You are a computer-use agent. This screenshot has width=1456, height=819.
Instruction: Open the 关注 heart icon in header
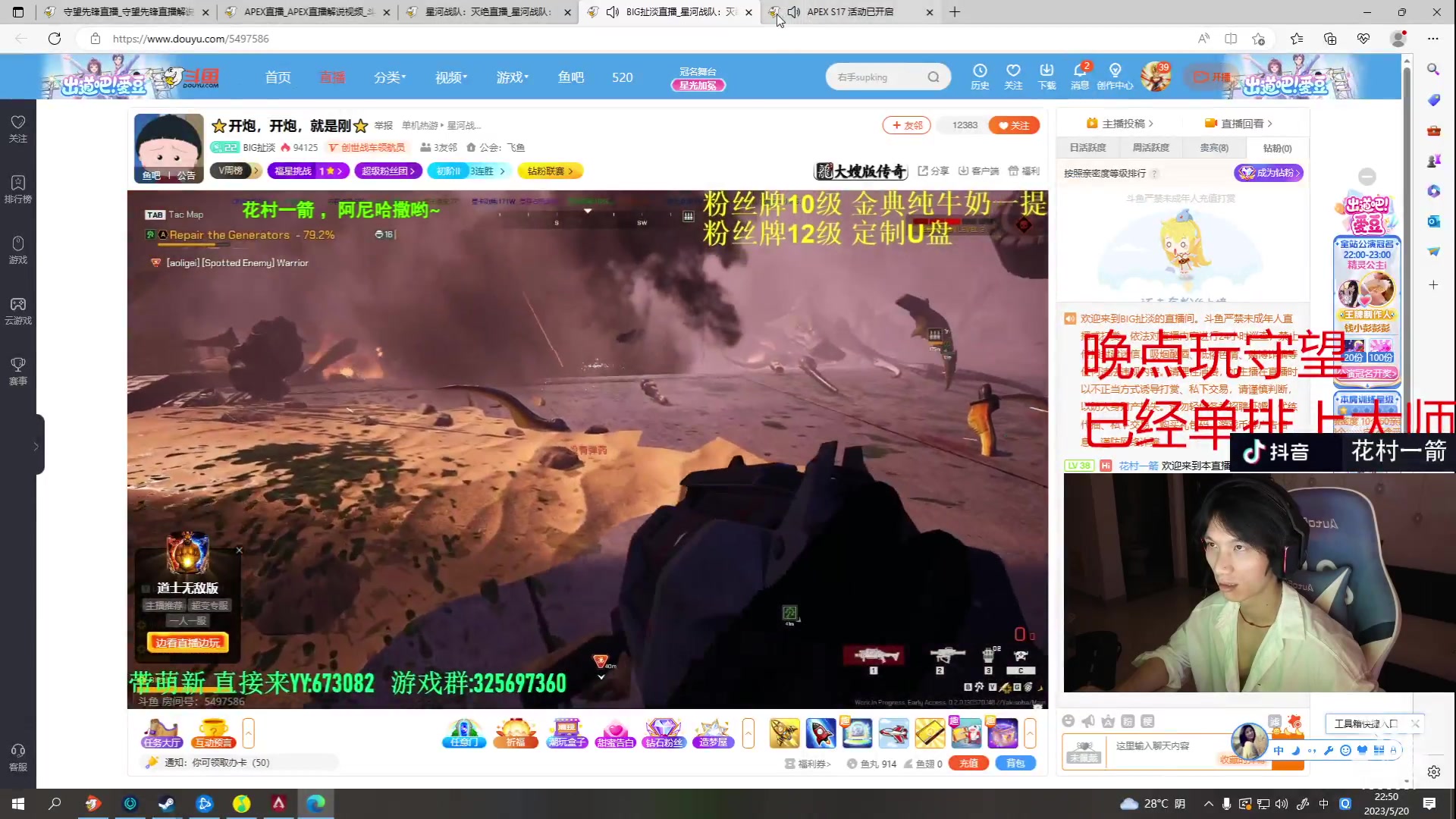click(1013, 77)
